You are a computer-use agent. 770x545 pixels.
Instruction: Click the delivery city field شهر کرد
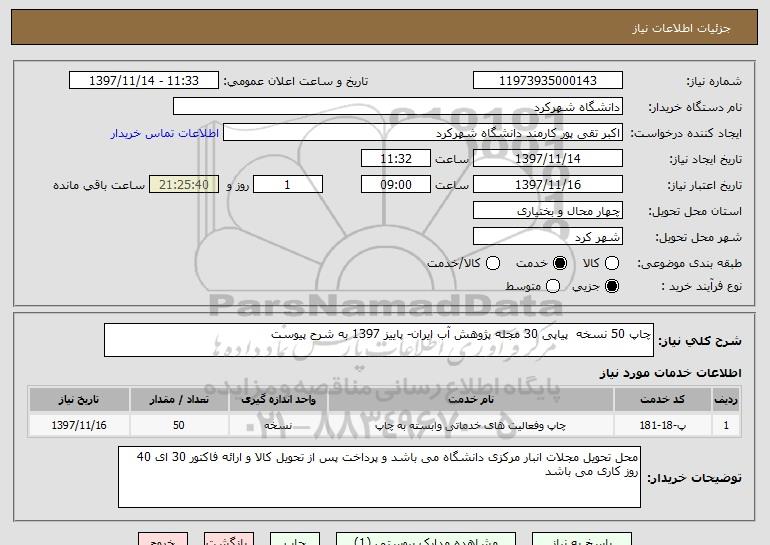pos(548,237)
